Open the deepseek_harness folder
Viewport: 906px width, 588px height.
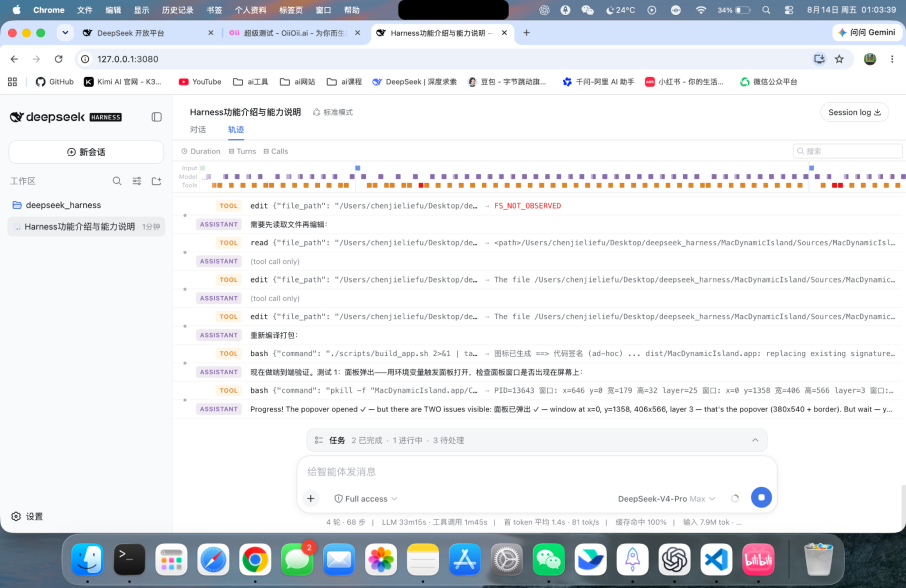coord(57,205)
